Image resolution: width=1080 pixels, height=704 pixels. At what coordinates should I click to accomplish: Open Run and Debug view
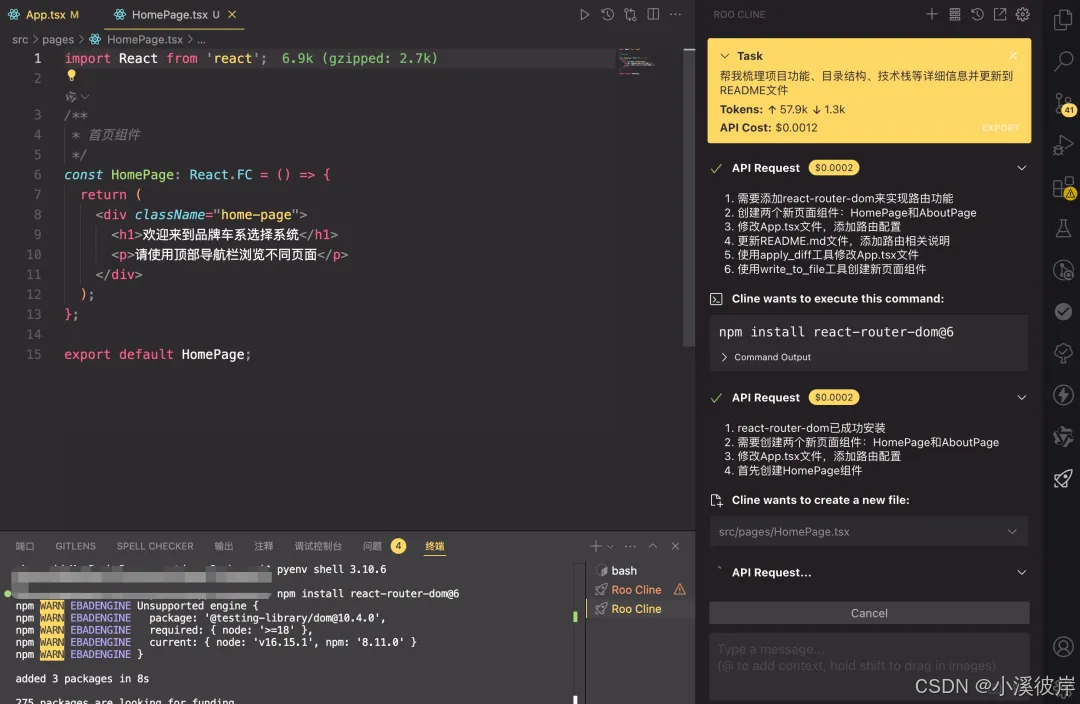click(1063, 145)
